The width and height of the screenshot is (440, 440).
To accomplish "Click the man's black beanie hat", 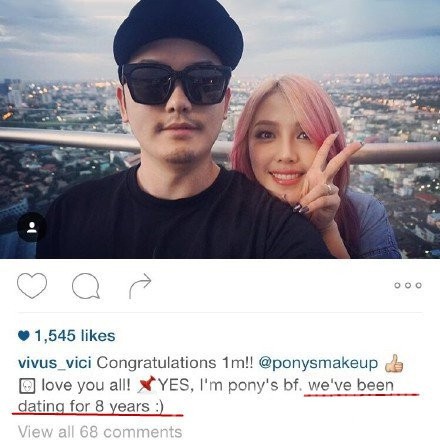I will point(178,35).
